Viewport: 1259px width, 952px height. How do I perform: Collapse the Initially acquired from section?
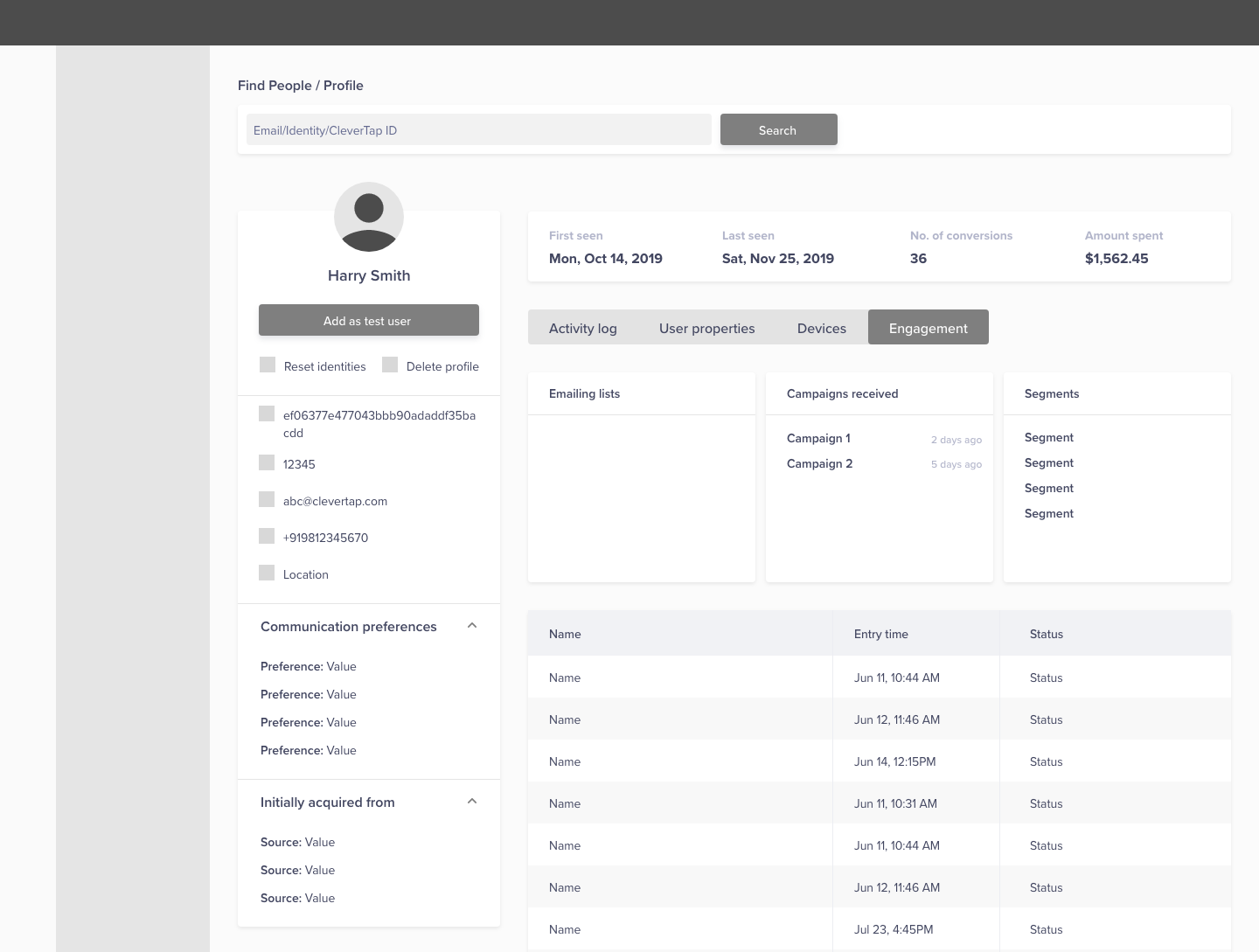tap(472, 802)
